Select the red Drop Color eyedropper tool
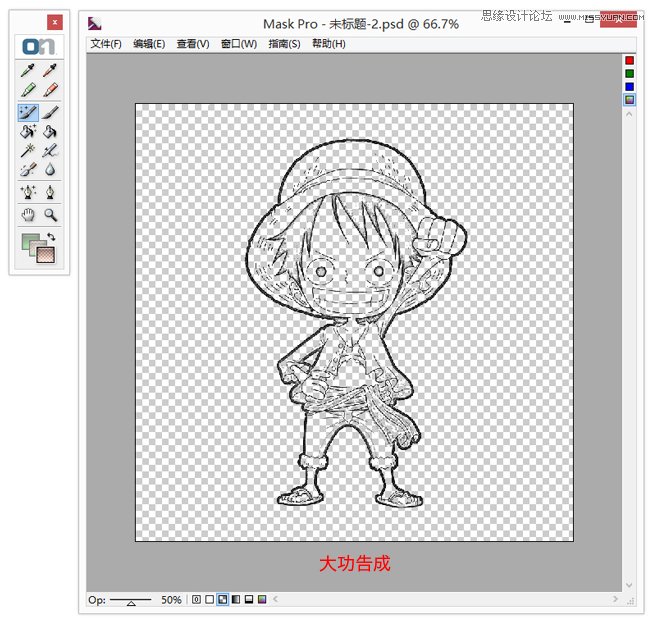The height and width of the screenshot is (623, 655). (50, 71)
